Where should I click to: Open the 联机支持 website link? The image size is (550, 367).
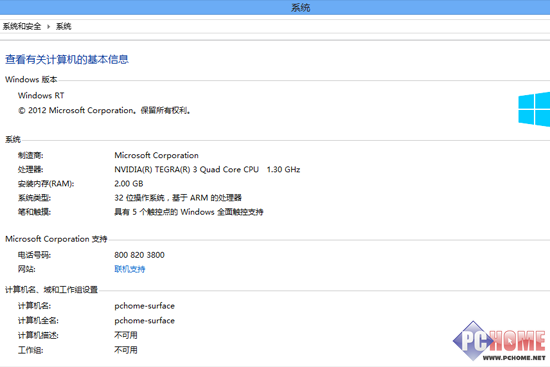tap(129, 269)
